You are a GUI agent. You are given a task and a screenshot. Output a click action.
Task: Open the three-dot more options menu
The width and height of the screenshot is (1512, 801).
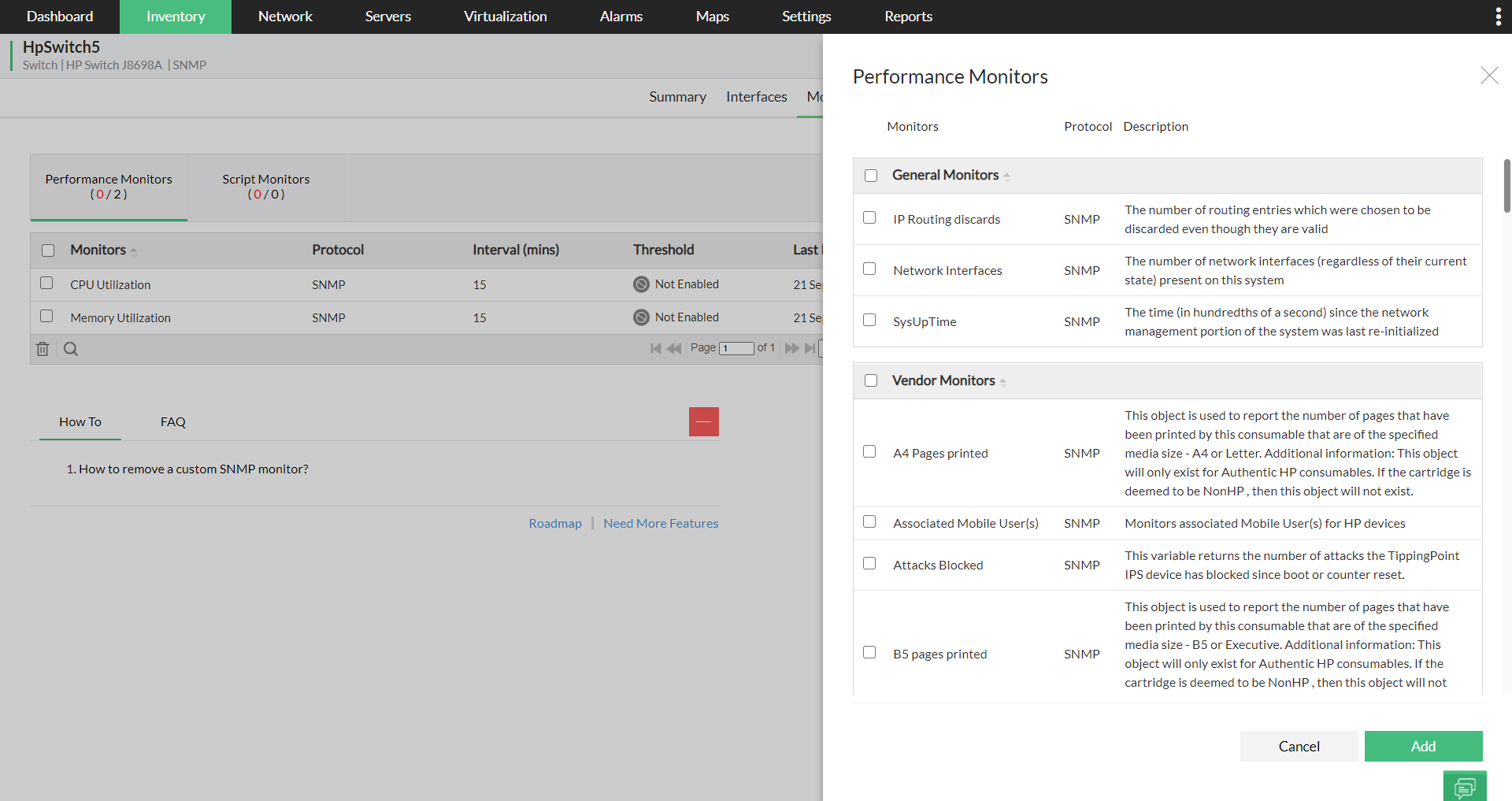click(1498, 17)
